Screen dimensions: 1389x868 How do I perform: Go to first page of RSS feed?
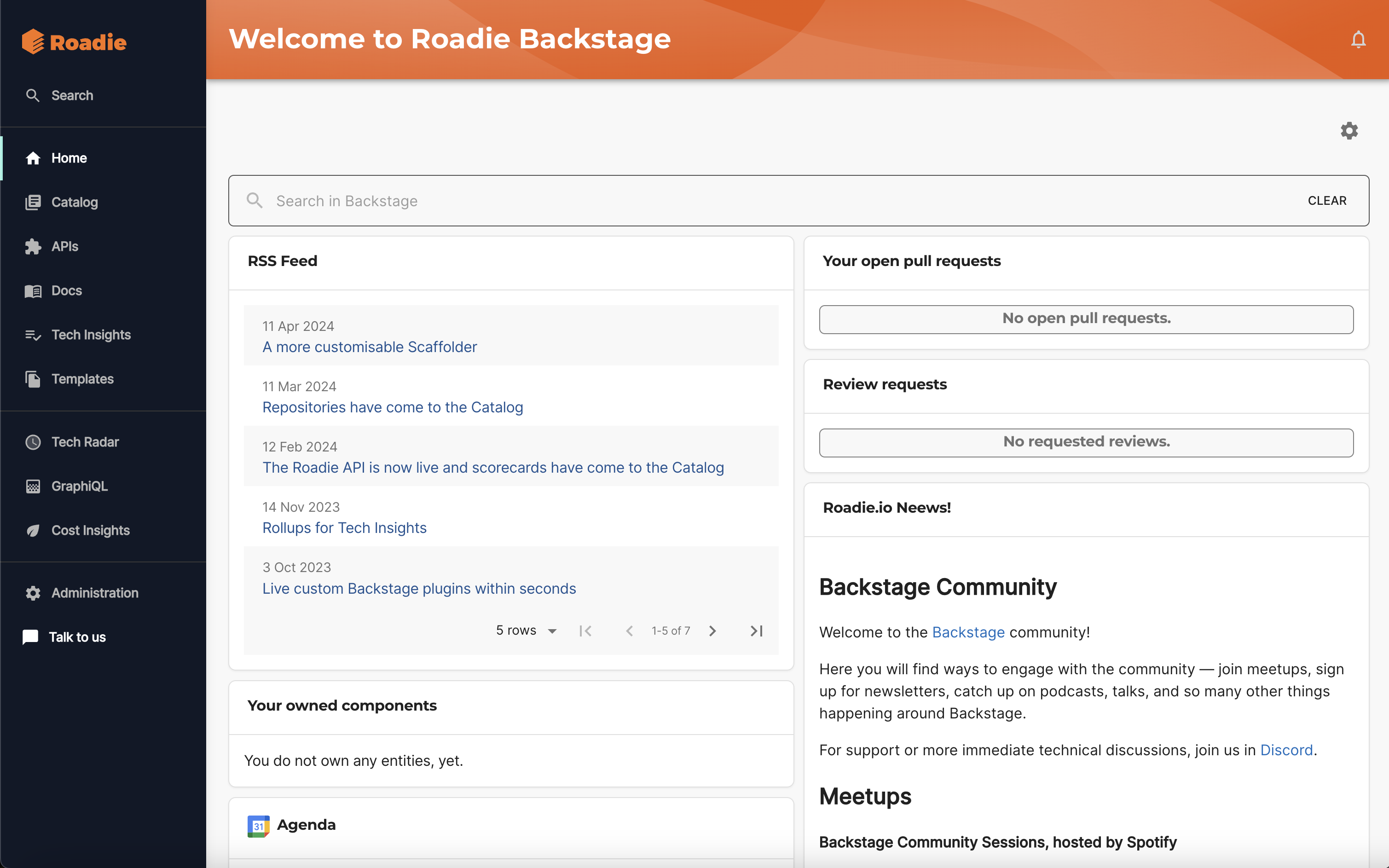[585, 631]
